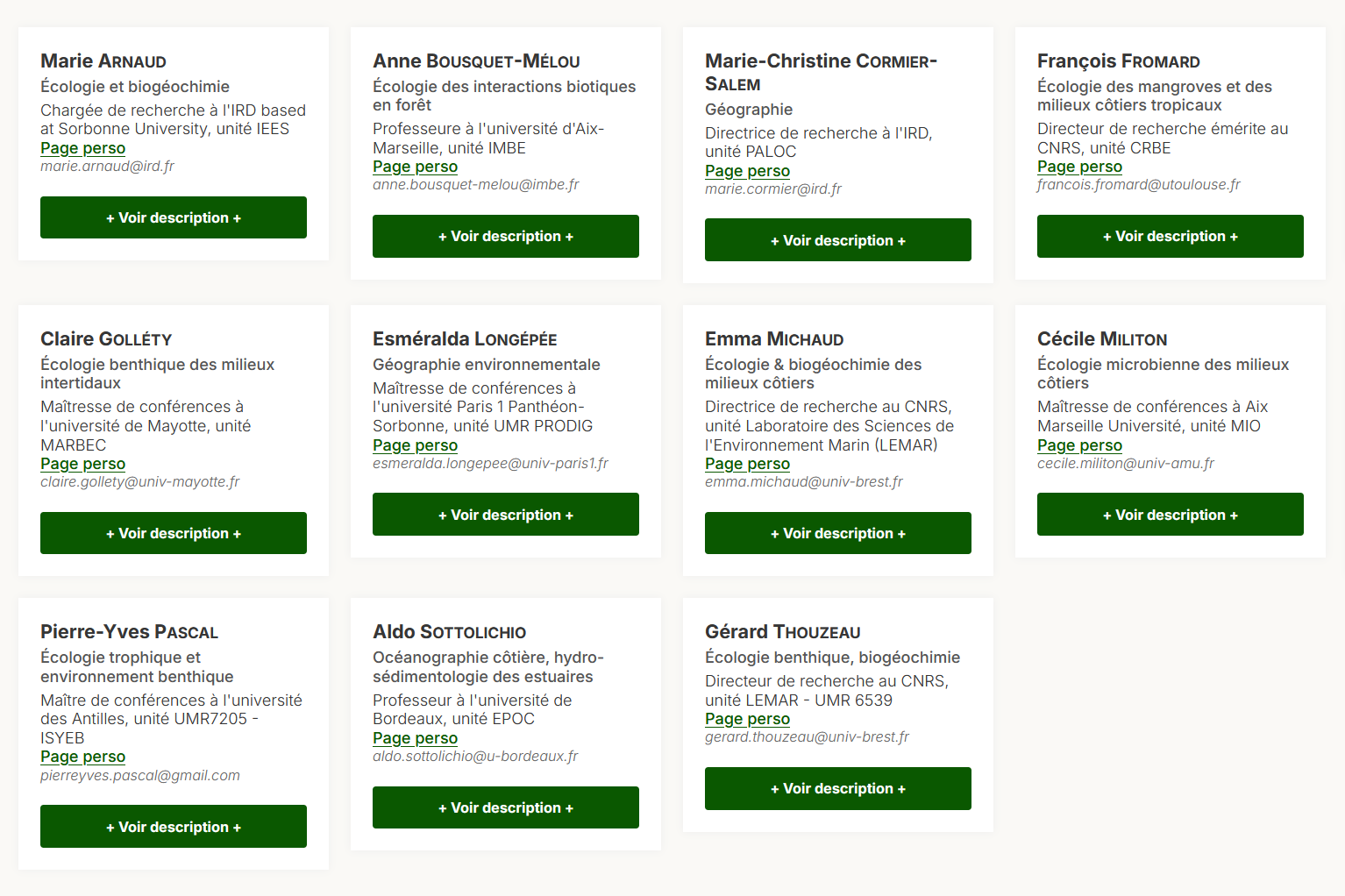Viewport: 1345px width, 896px height.
Task: Click Gérard Thouzeau's Page perso link
Action: coord(747,719)
